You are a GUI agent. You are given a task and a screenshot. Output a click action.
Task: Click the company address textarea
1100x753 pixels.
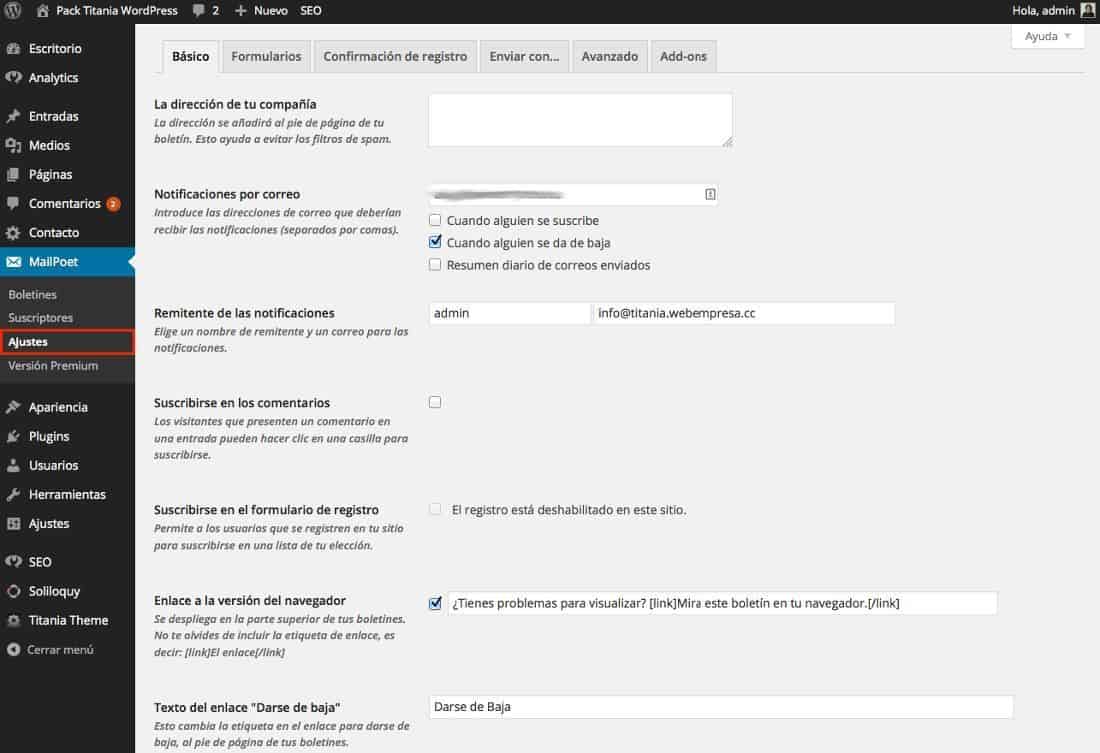click(x=580, y=120)
